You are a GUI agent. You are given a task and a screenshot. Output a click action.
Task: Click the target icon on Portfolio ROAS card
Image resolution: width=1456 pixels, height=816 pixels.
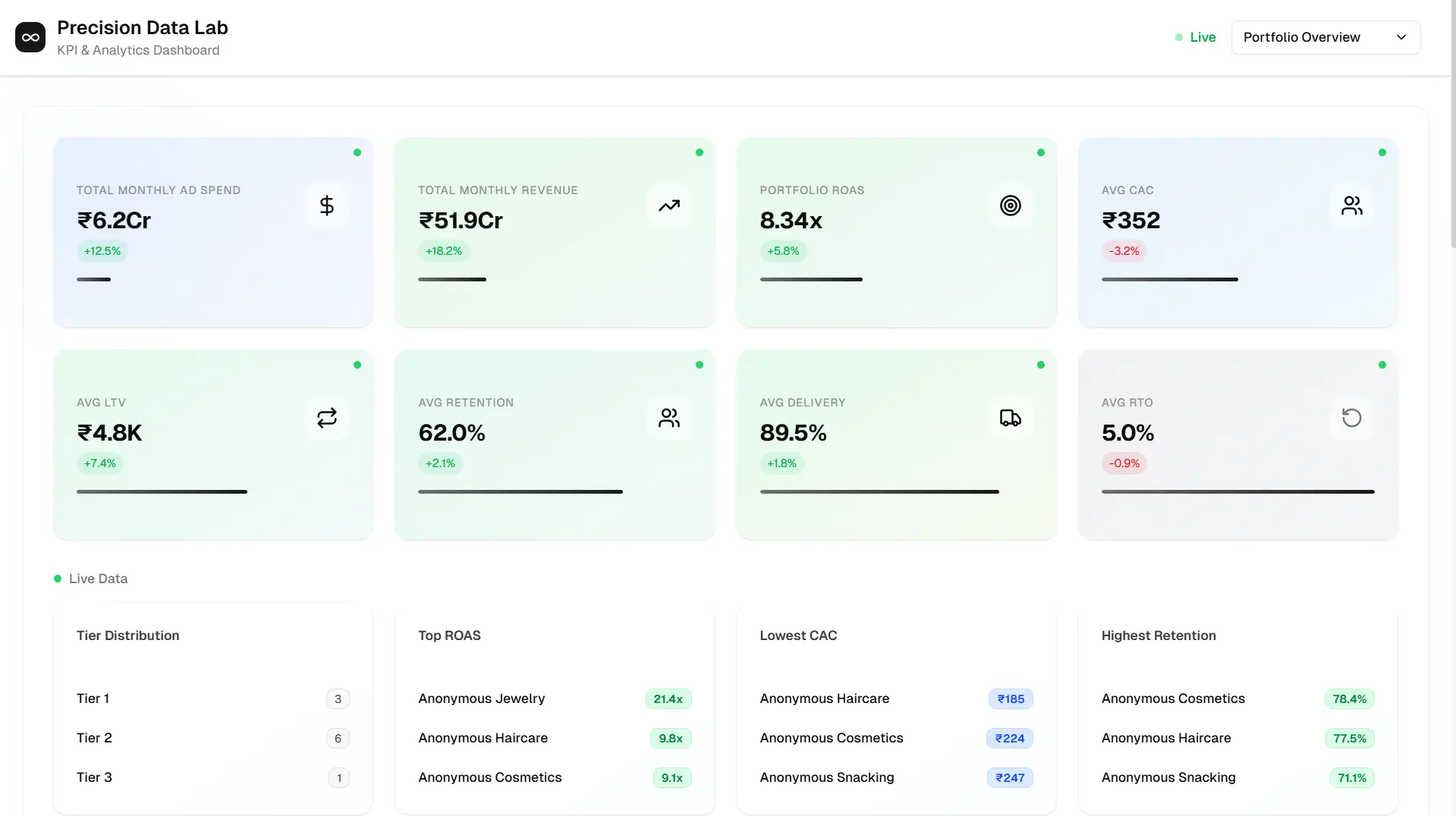(x=1010, y=205)
